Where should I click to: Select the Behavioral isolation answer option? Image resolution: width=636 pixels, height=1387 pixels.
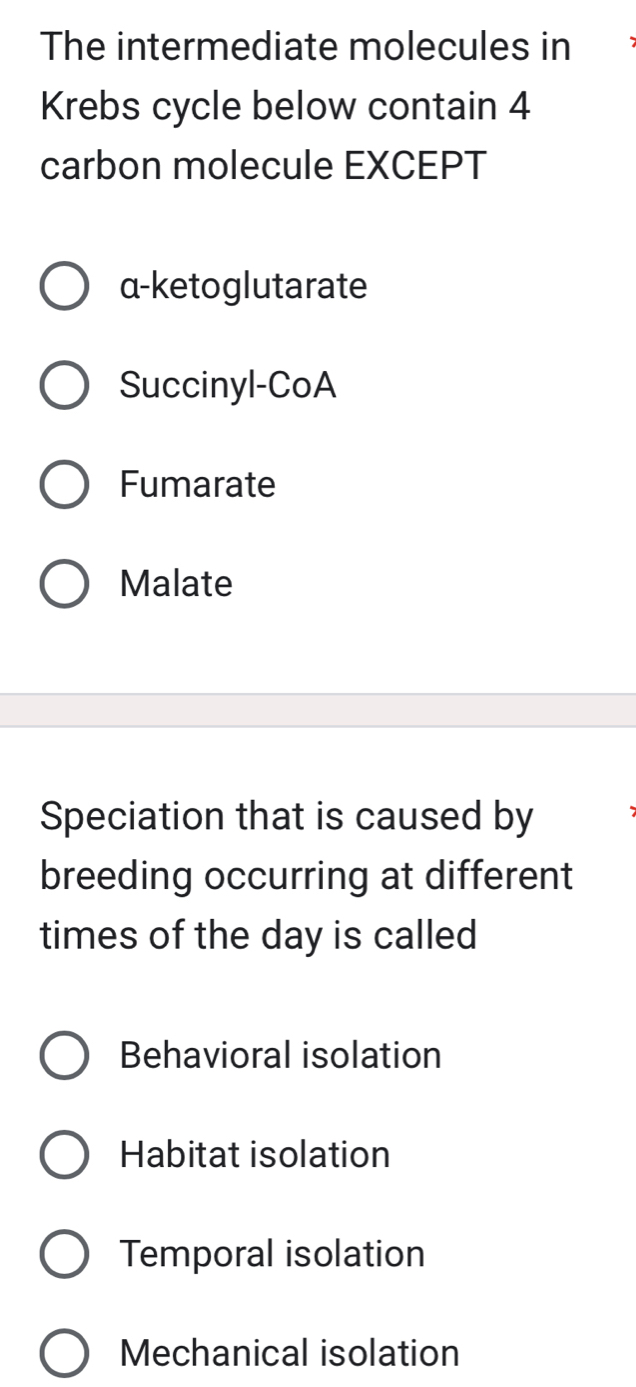pyautogui.click(x=63, y=1055)
